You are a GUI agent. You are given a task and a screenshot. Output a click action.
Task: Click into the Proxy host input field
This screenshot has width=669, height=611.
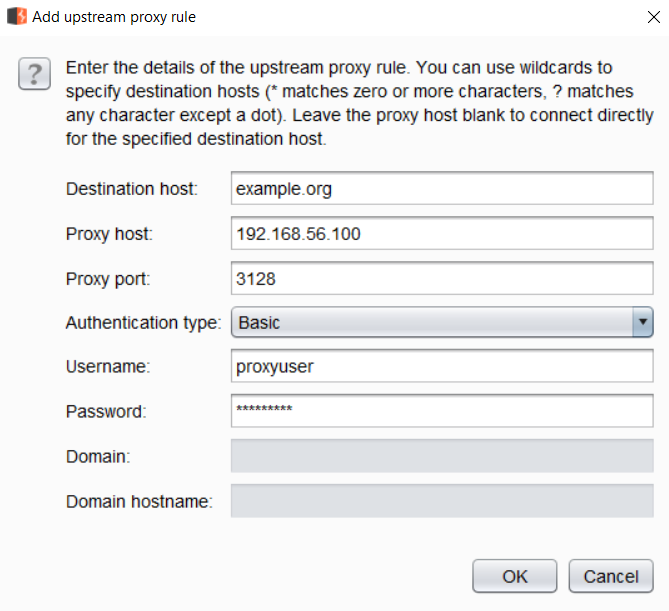point(441,234)
